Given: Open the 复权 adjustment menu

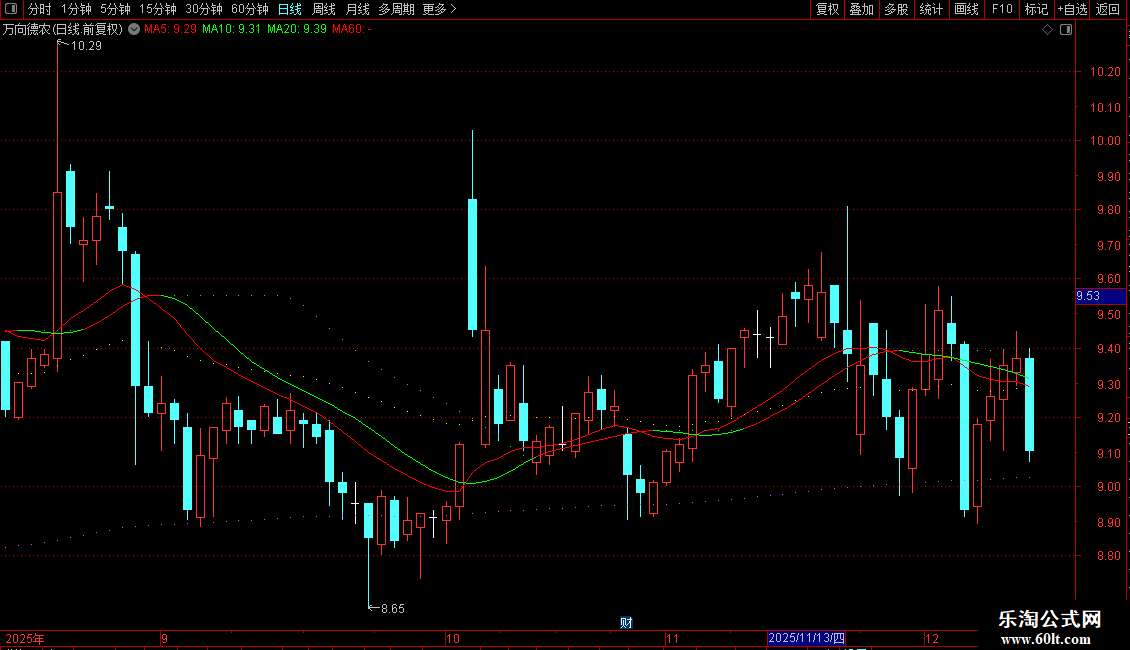Looking at the screenshot, I should pos(827,9).
